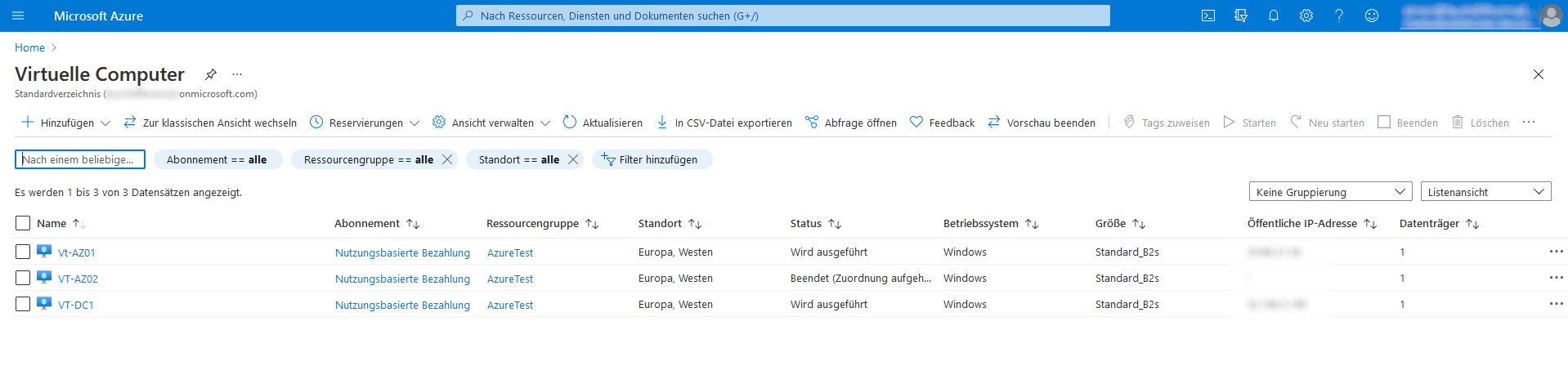
Task: Sort by the Betriebssystem column
Action: point(991,223)
